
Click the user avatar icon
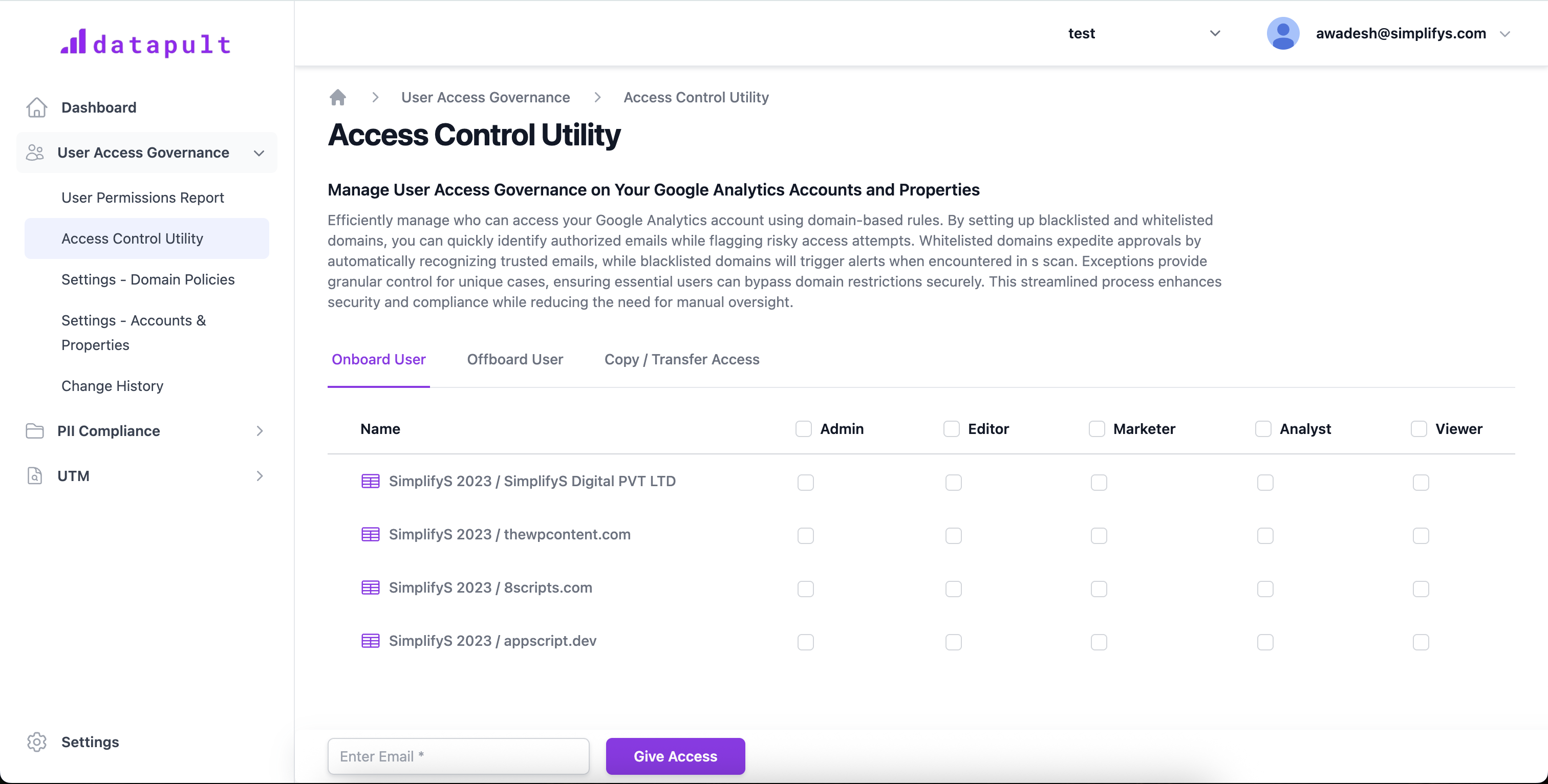tap(1282, 34)
